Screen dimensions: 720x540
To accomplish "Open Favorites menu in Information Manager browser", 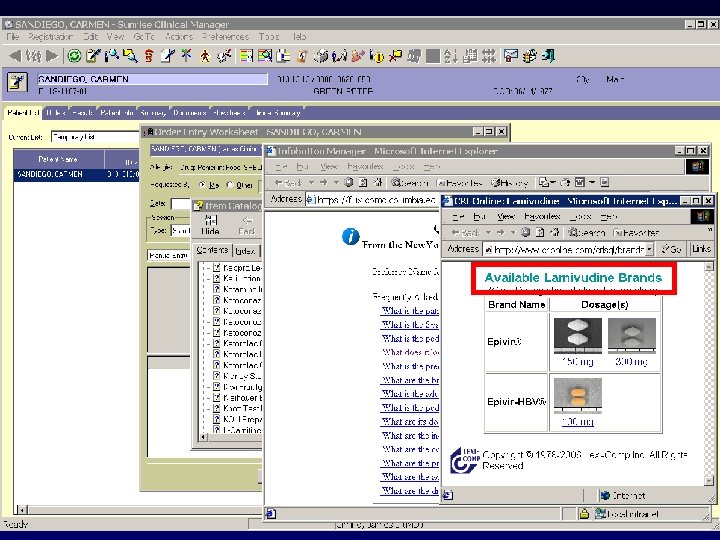I will [365, 166].
